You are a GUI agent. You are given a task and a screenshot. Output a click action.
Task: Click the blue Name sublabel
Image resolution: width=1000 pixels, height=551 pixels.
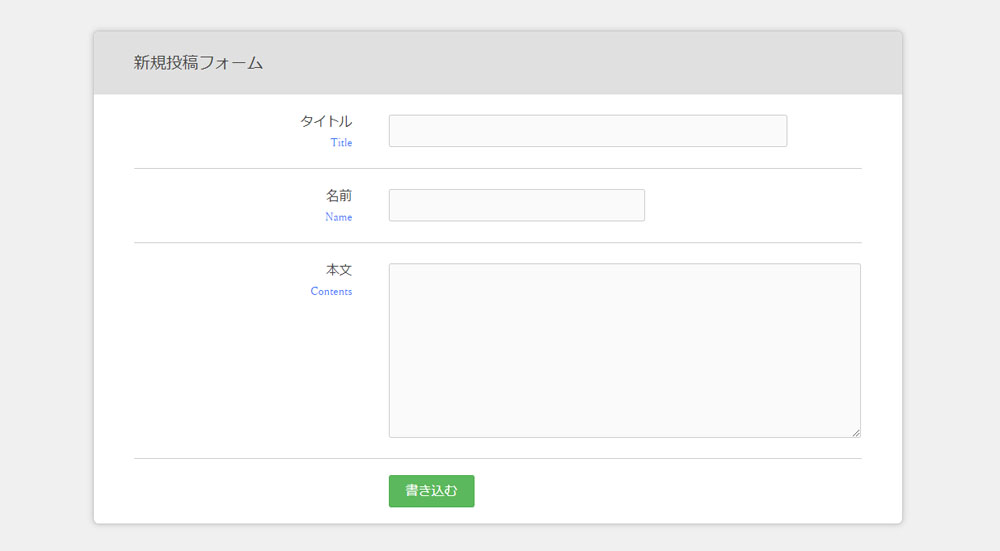click(339, 217)
